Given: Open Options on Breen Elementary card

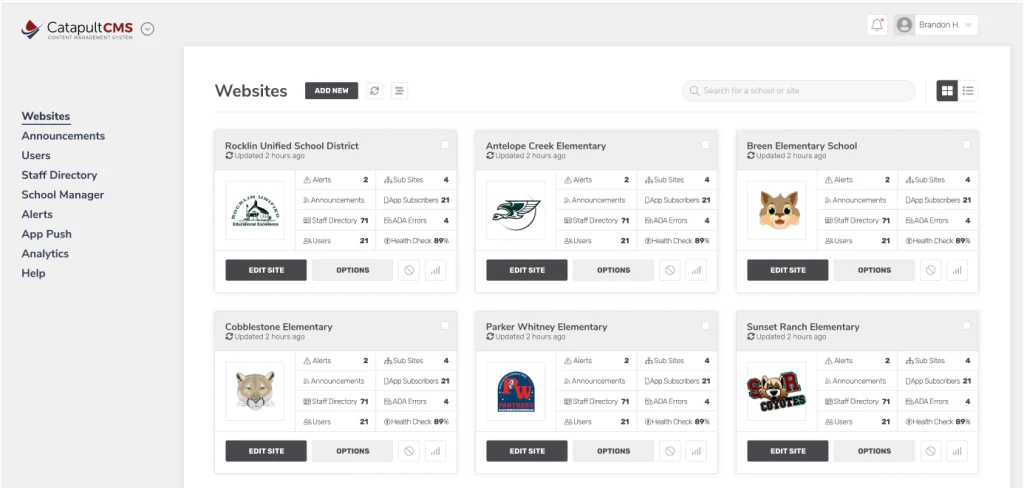Looking at the screenshot, I should tap(874, 270).
